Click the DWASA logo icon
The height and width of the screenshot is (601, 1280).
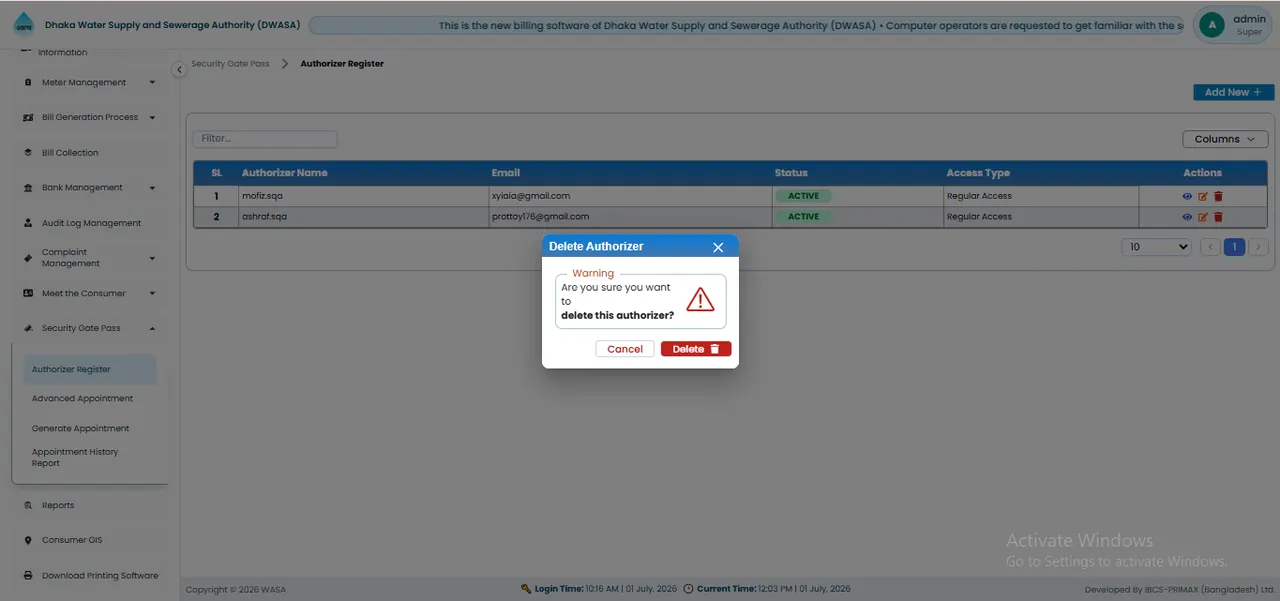pos(23,25)
